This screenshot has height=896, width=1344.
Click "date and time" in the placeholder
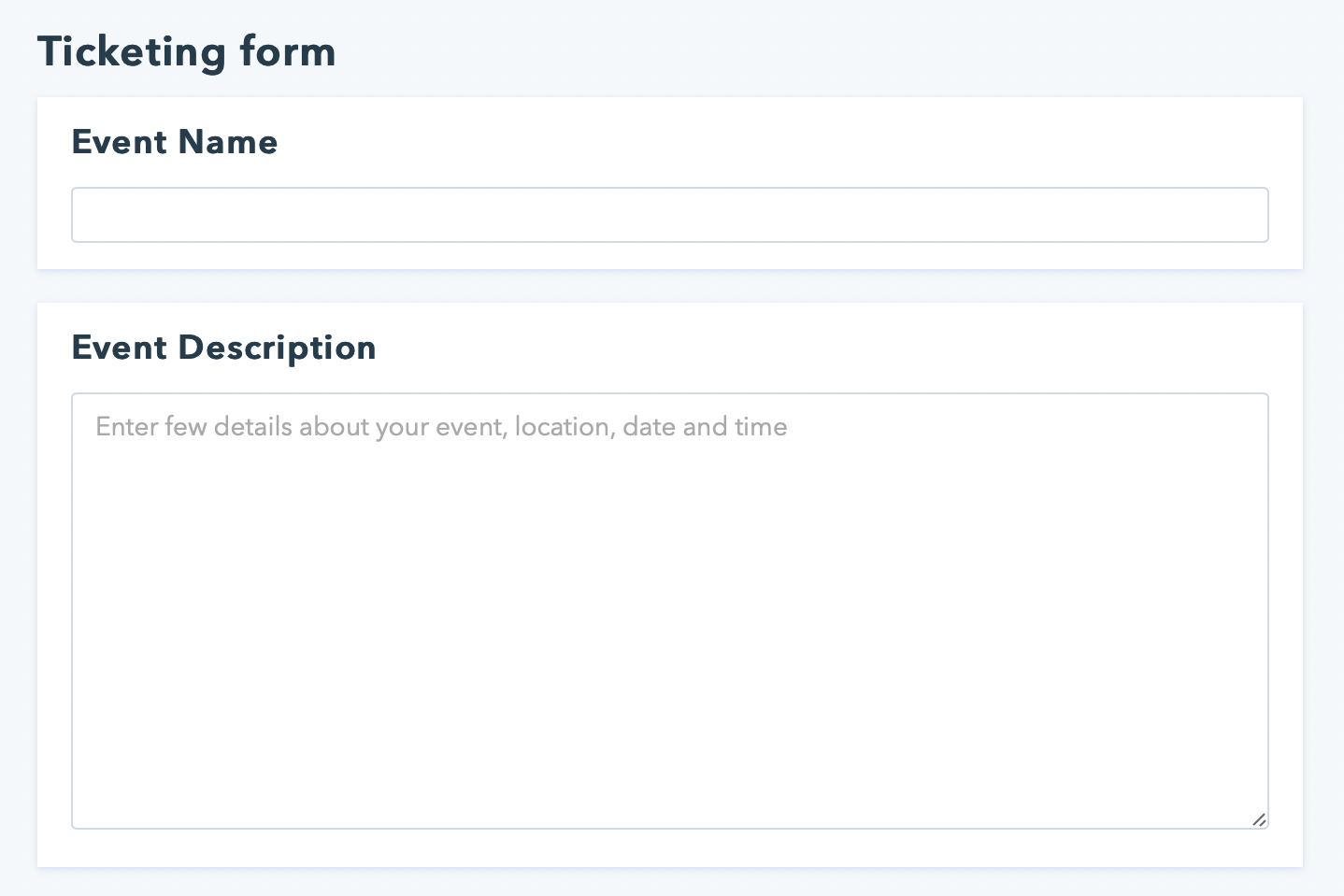[705, 427]
